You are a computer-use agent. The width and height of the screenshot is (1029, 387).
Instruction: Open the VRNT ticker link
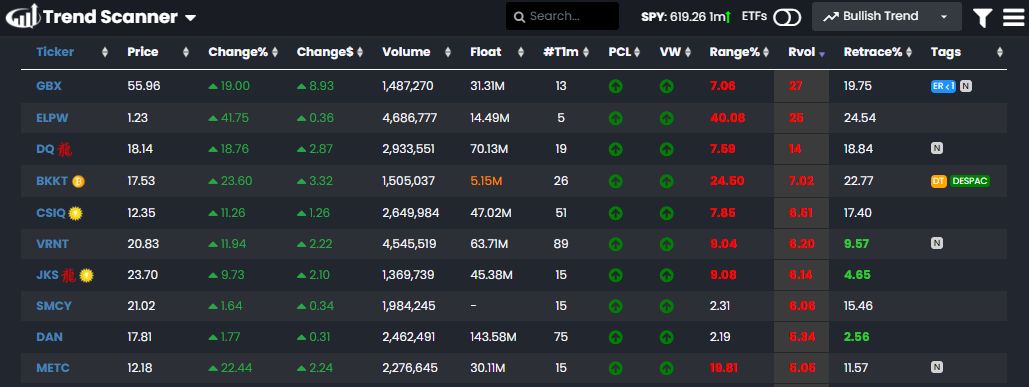(x=52, y=244)
